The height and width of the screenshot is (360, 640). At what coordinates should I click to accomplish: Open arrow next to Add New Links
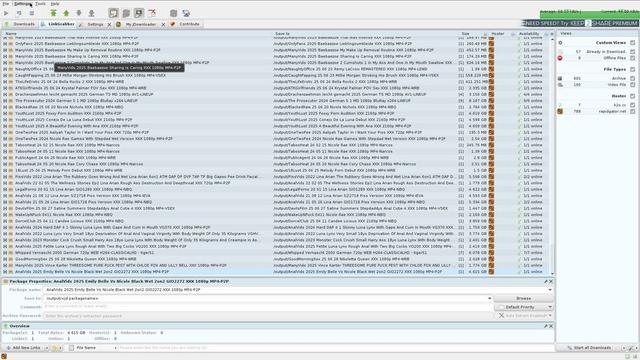[46, 348]
